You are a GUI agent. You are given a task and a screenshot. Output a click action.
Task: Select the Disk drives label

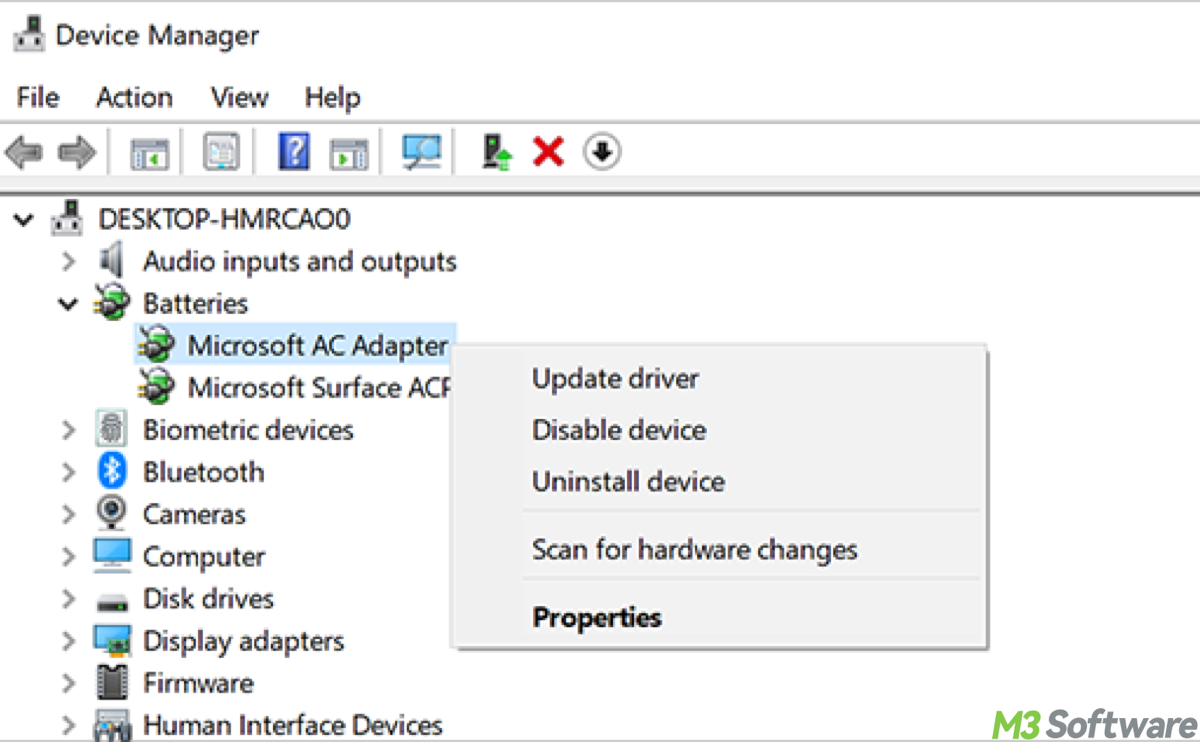[x=208, y=598]
